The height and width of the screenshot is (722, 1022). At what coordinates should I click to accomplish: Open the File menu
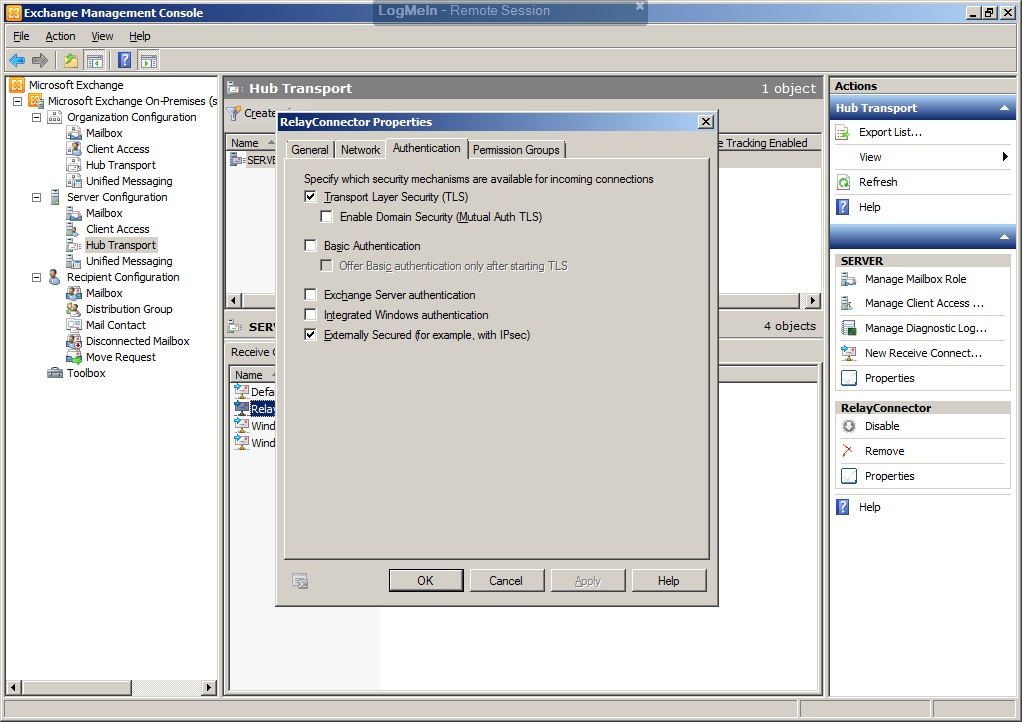pyautogui.click(x=22, y=36)
